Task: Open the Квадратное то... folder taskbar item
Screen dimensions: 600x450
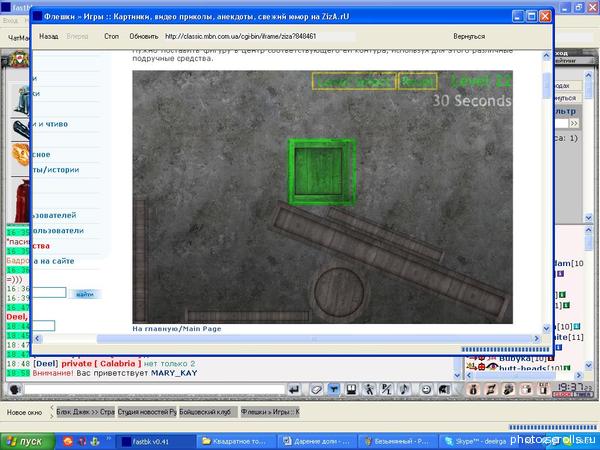Action: 236,442
